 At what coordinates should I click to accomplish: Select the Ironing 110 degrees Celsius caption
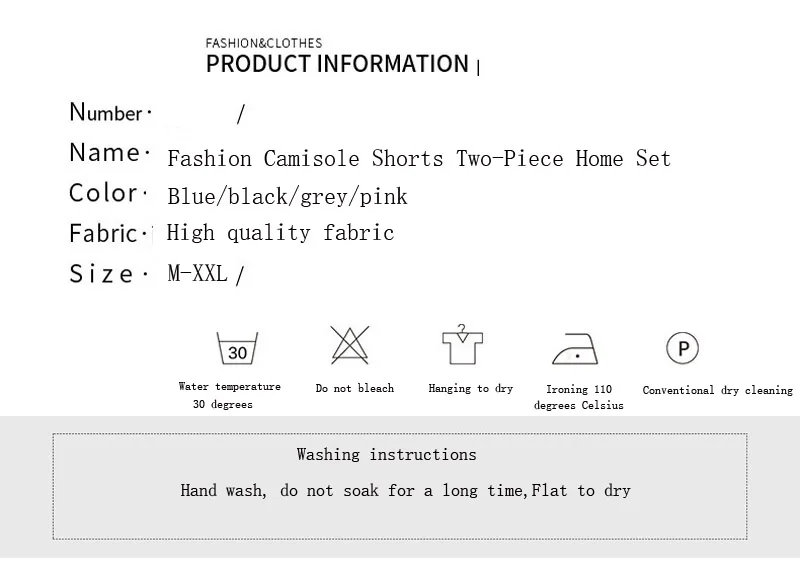[579, 397]
